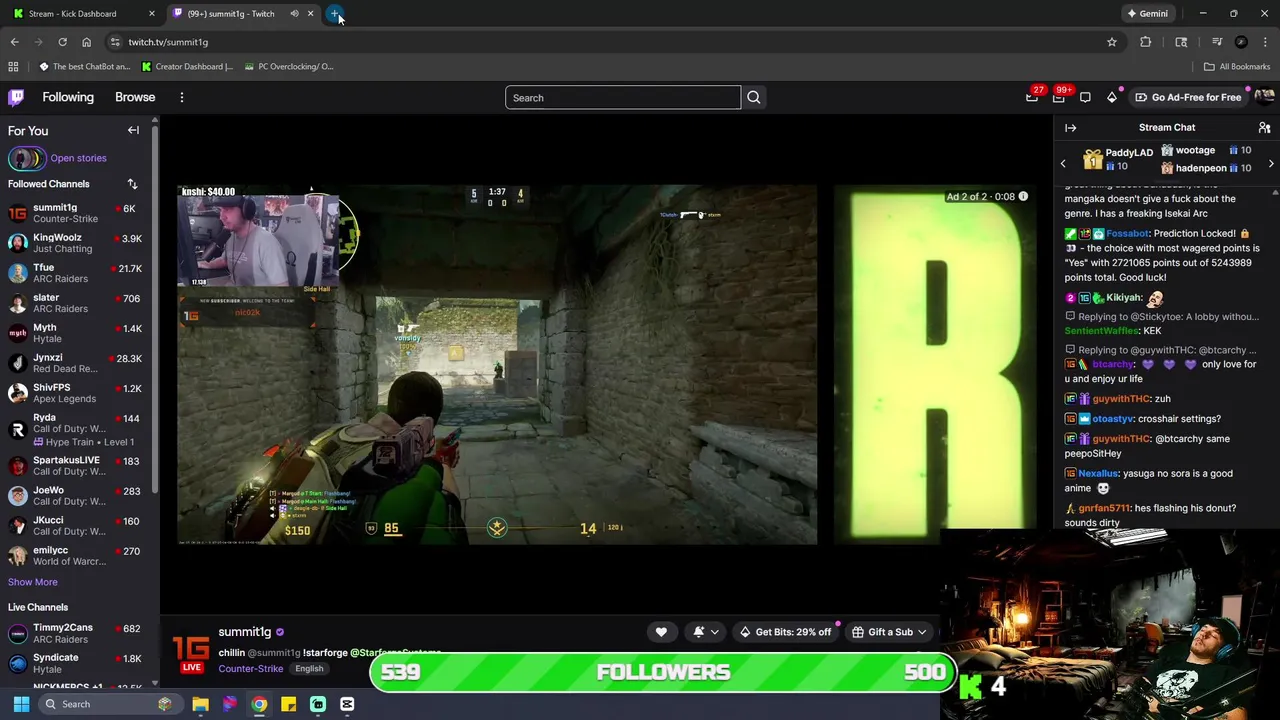Open ShivFPS channel in sidebar
Viewport: 1280px width, 720px height.
(77, 393)
